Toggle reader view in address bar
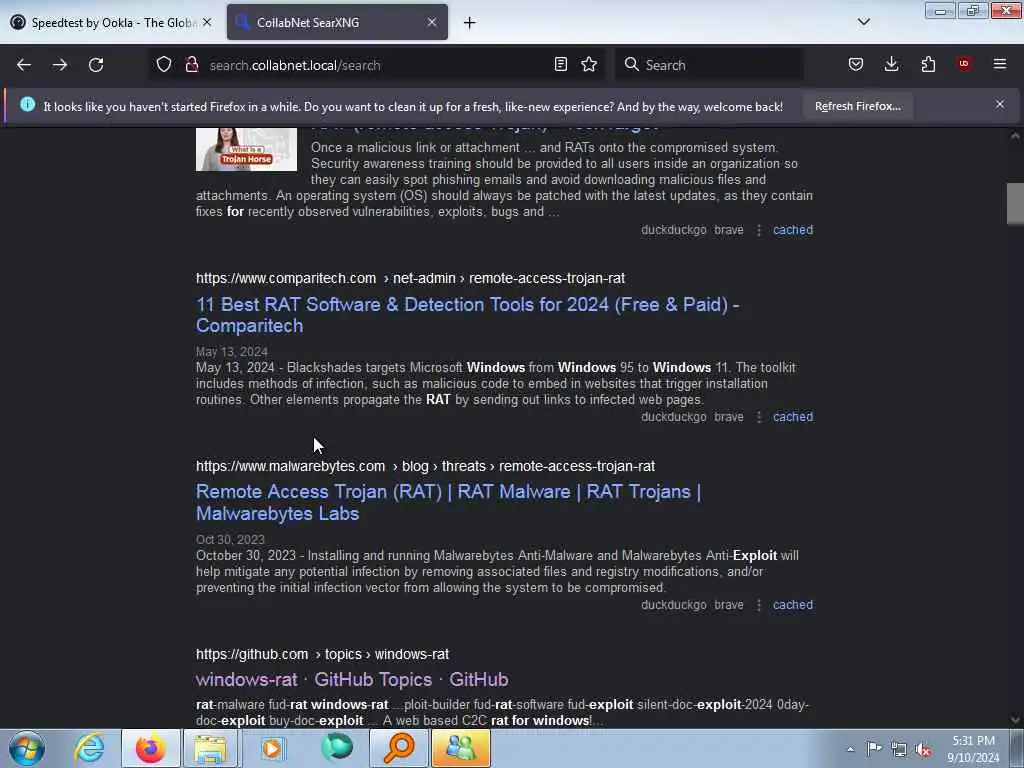This screenshot has width=1024, height=768. pyautogui.click(x=560, y=64)
